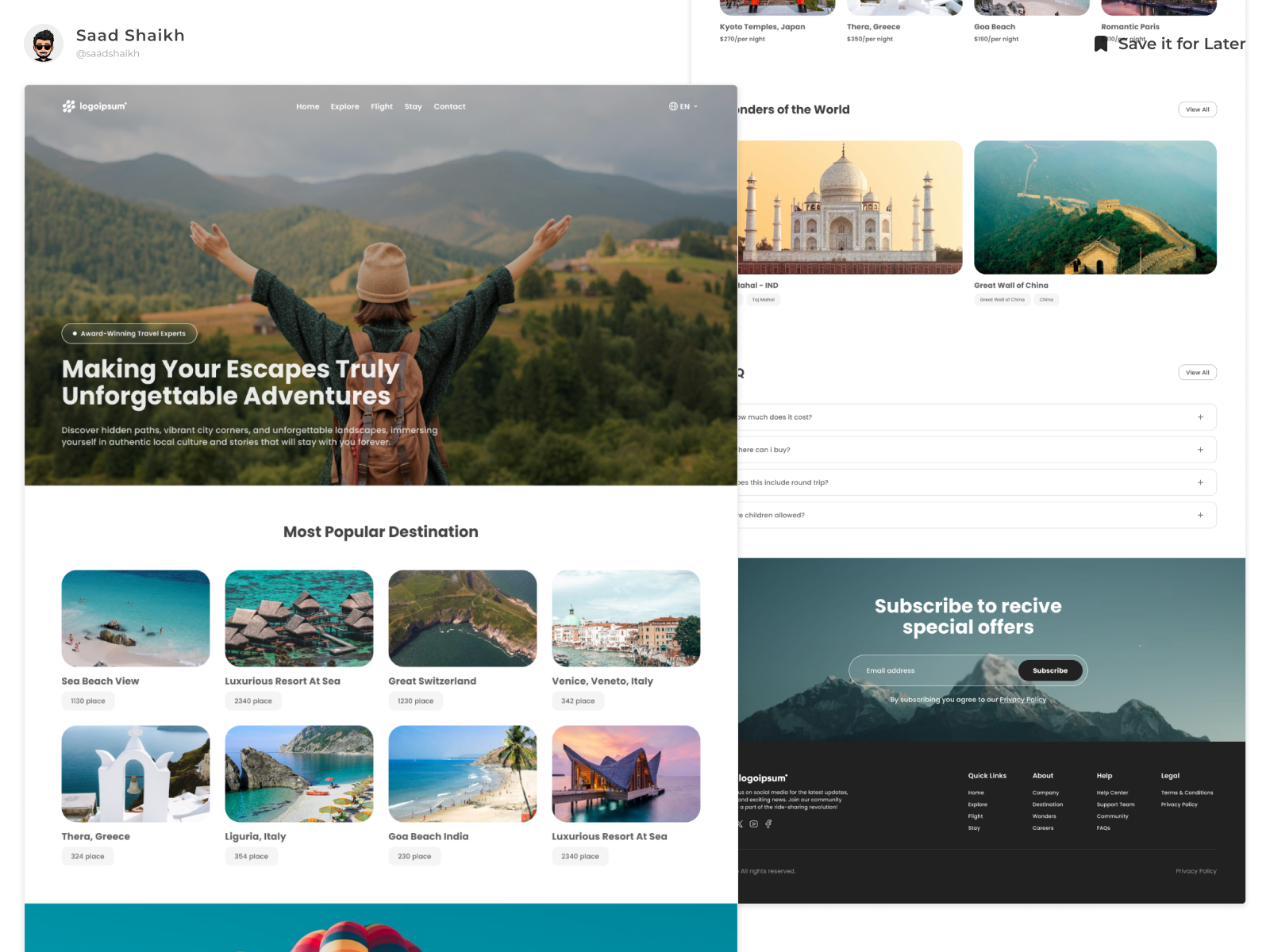Click Help Center in the footer
Viewport: 1270px width, 952px height.
(1114, 793)
